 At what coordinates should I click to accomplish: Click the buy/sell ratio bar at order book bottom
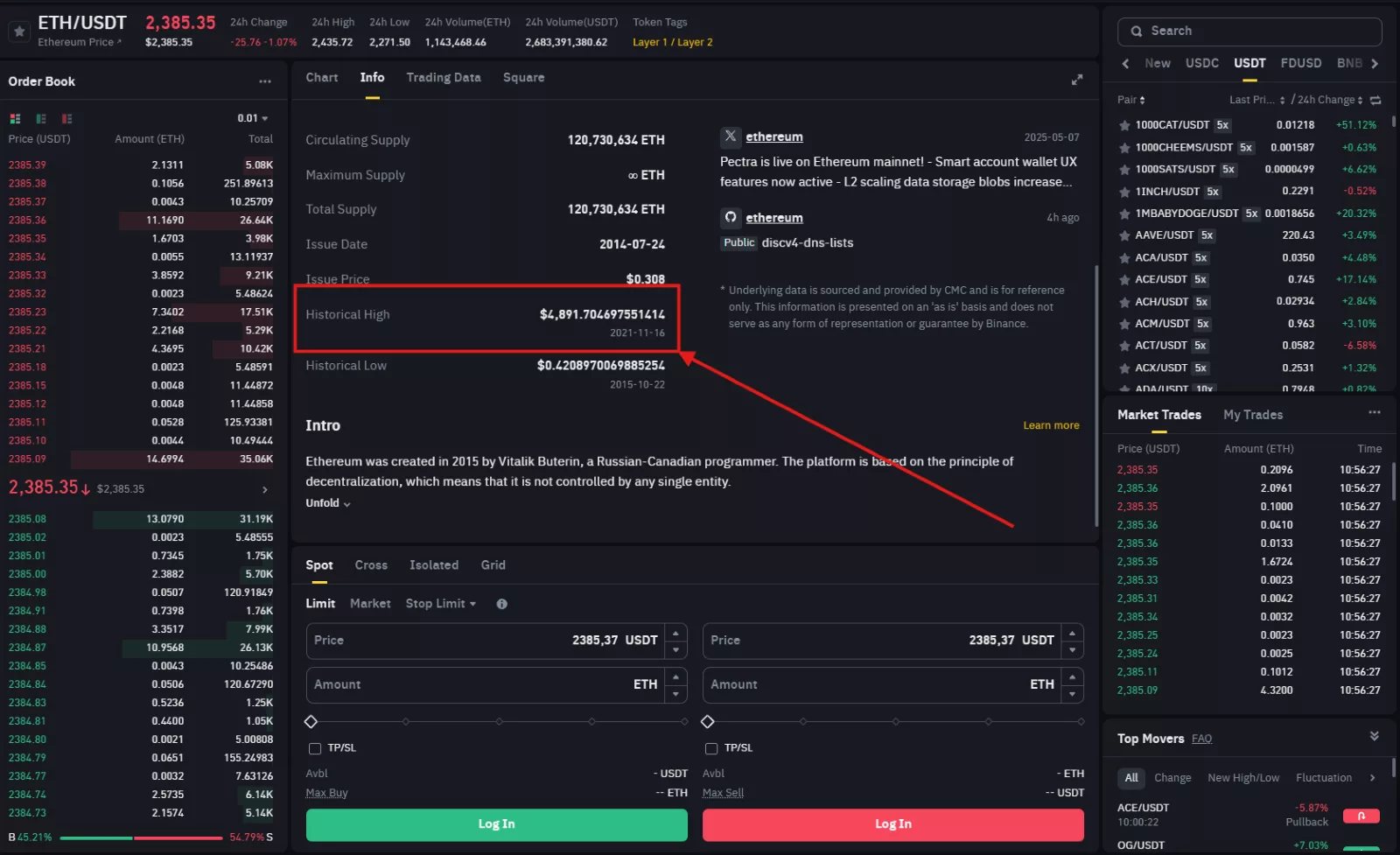click(141, 837)
